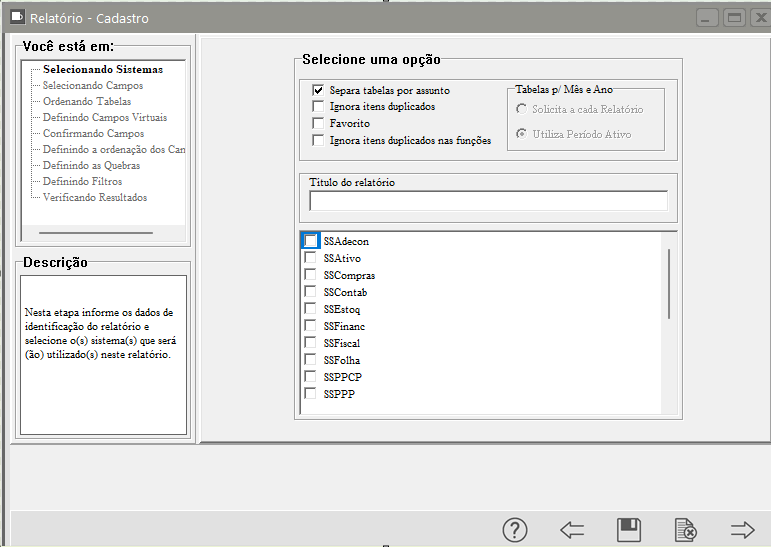
Task: Select the SSFolha system checkbox
Action: pos(311,360)
